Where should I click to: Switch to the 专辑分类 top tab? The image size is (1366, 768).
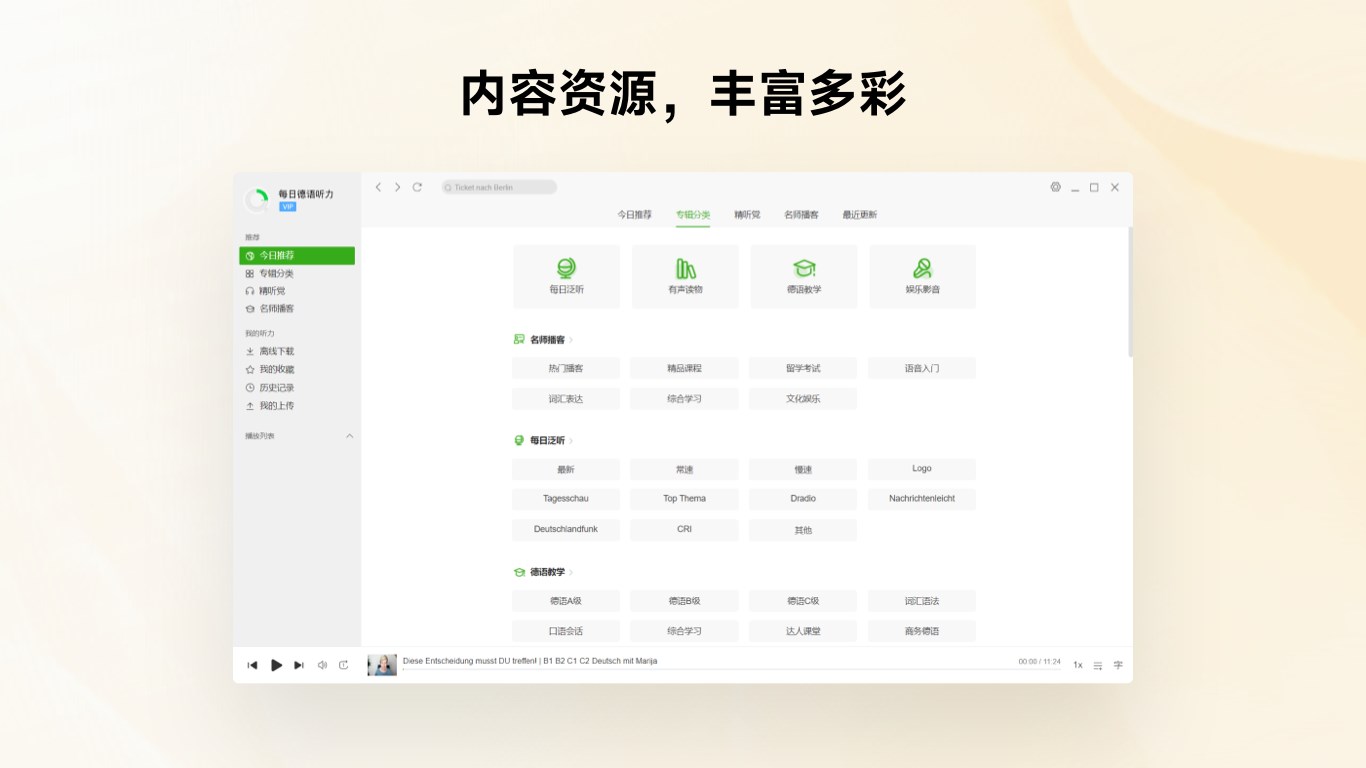(693, 215)
